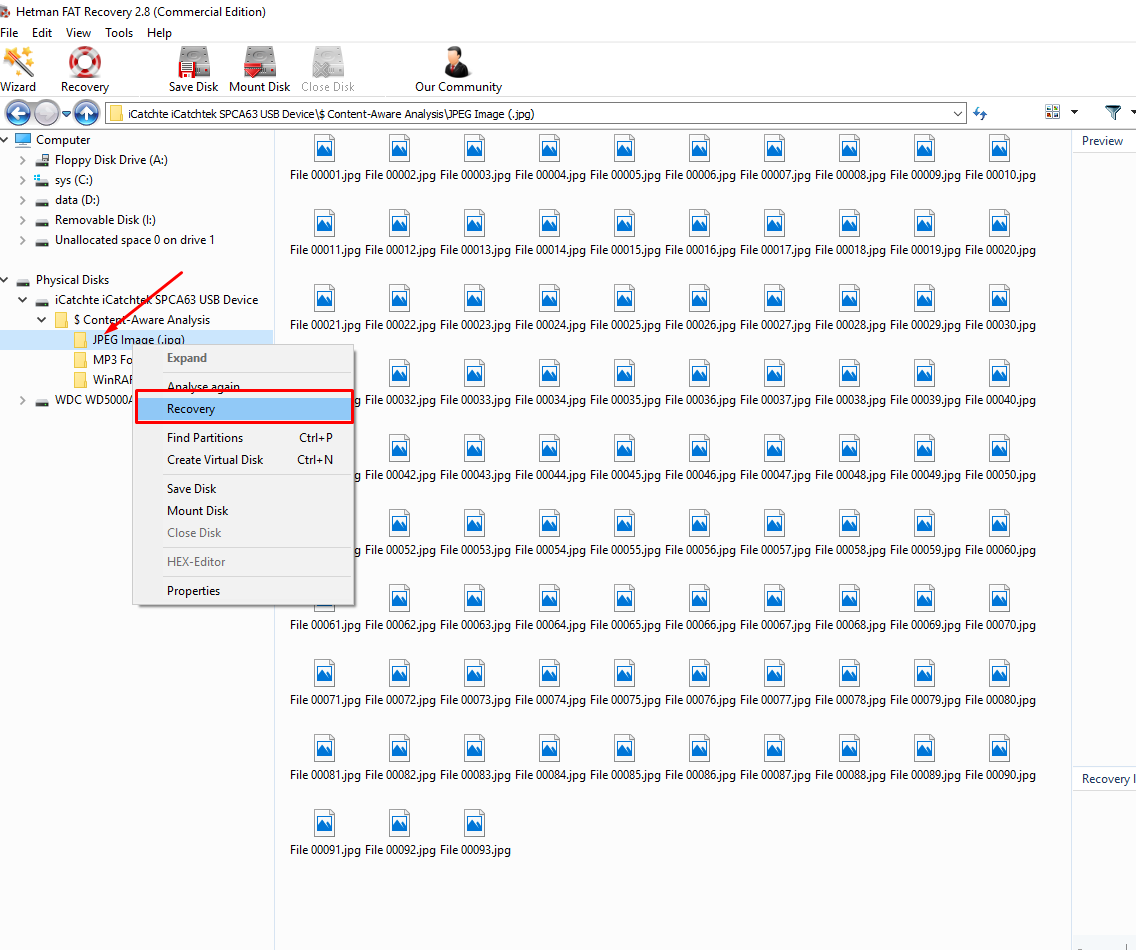Navigate back with the back arrow
This screenshot has height=950, width=1136.
(x=19, y=113)
